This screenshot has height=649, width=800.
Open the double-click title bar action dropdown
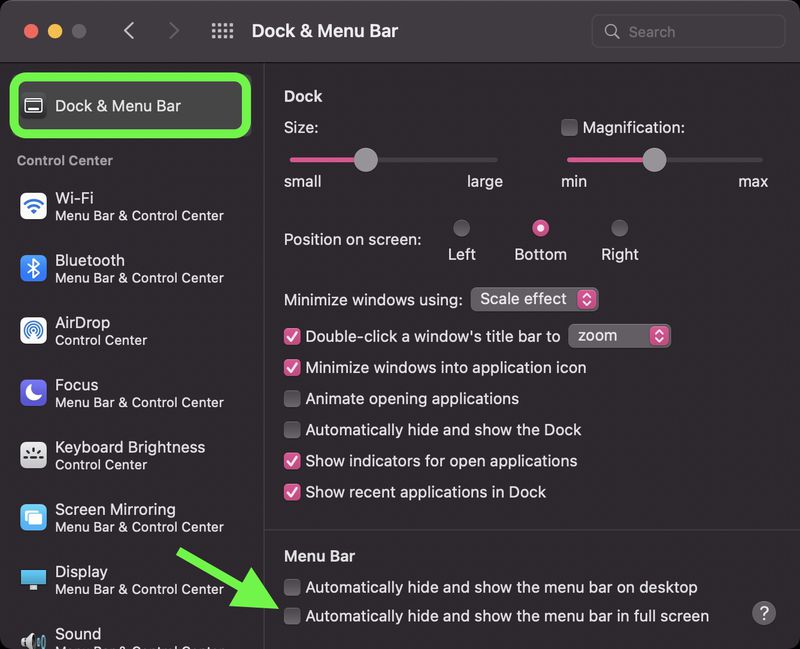click(619, 336)
